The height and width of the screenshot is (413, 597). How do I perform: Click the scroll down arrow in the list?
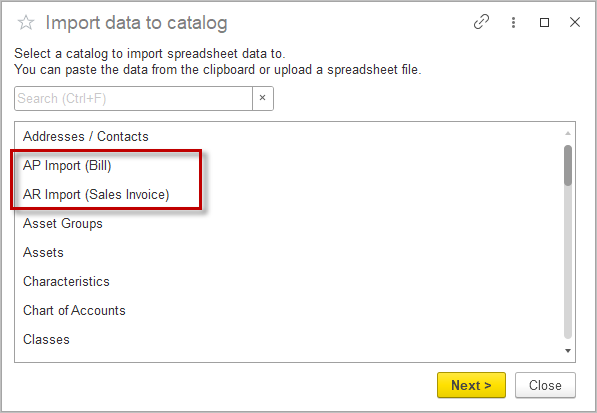click(x=568, y=351)
